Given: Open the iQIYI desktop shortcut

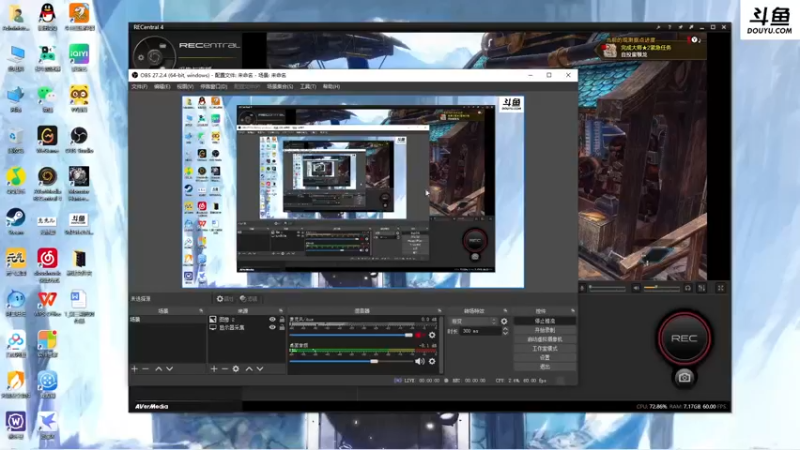Looking at the screenshot, I should click(79, 58).
